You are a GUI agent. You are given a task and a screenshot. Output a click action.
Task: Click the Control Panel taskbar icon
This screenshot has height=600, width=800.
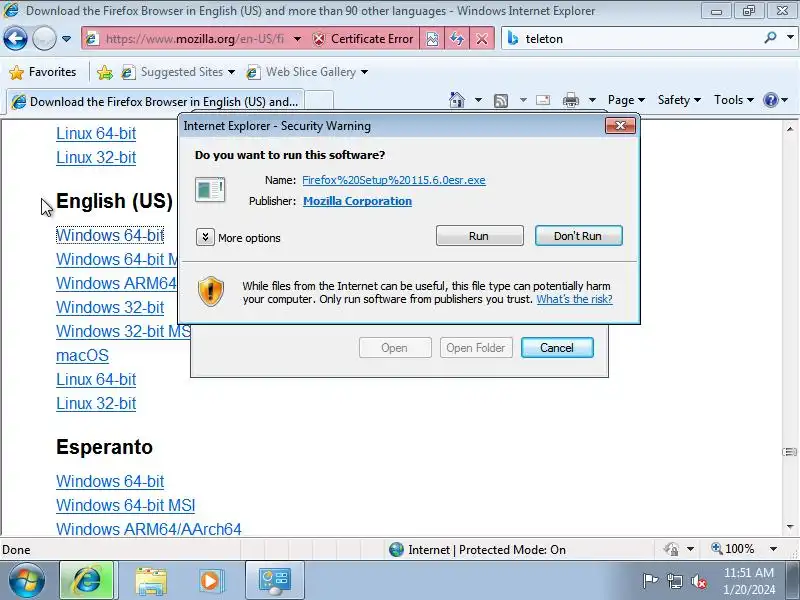(275, 581)
